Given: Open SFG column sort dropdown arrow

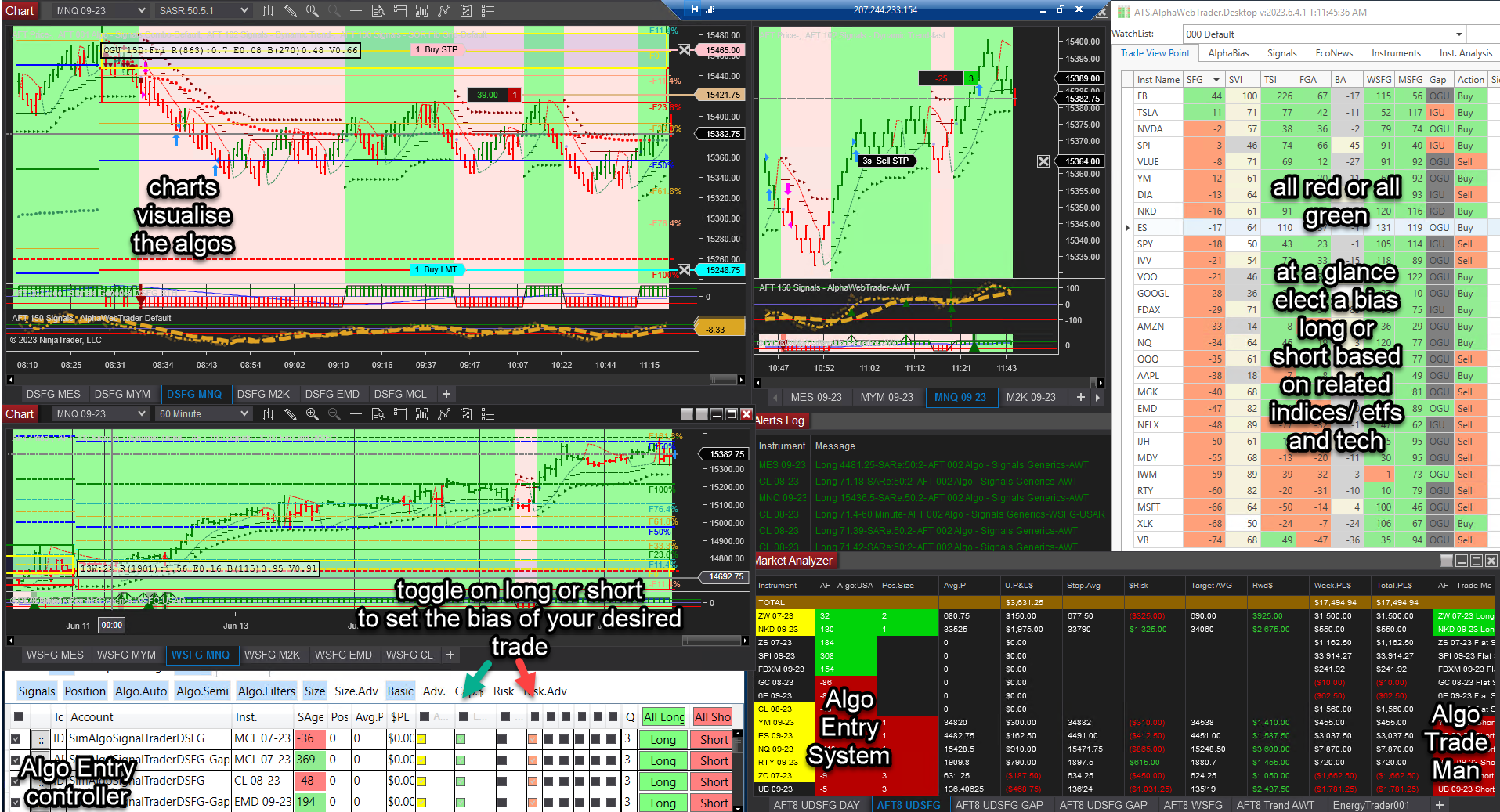Looking at the screenshot, I should coord(1216,80).
